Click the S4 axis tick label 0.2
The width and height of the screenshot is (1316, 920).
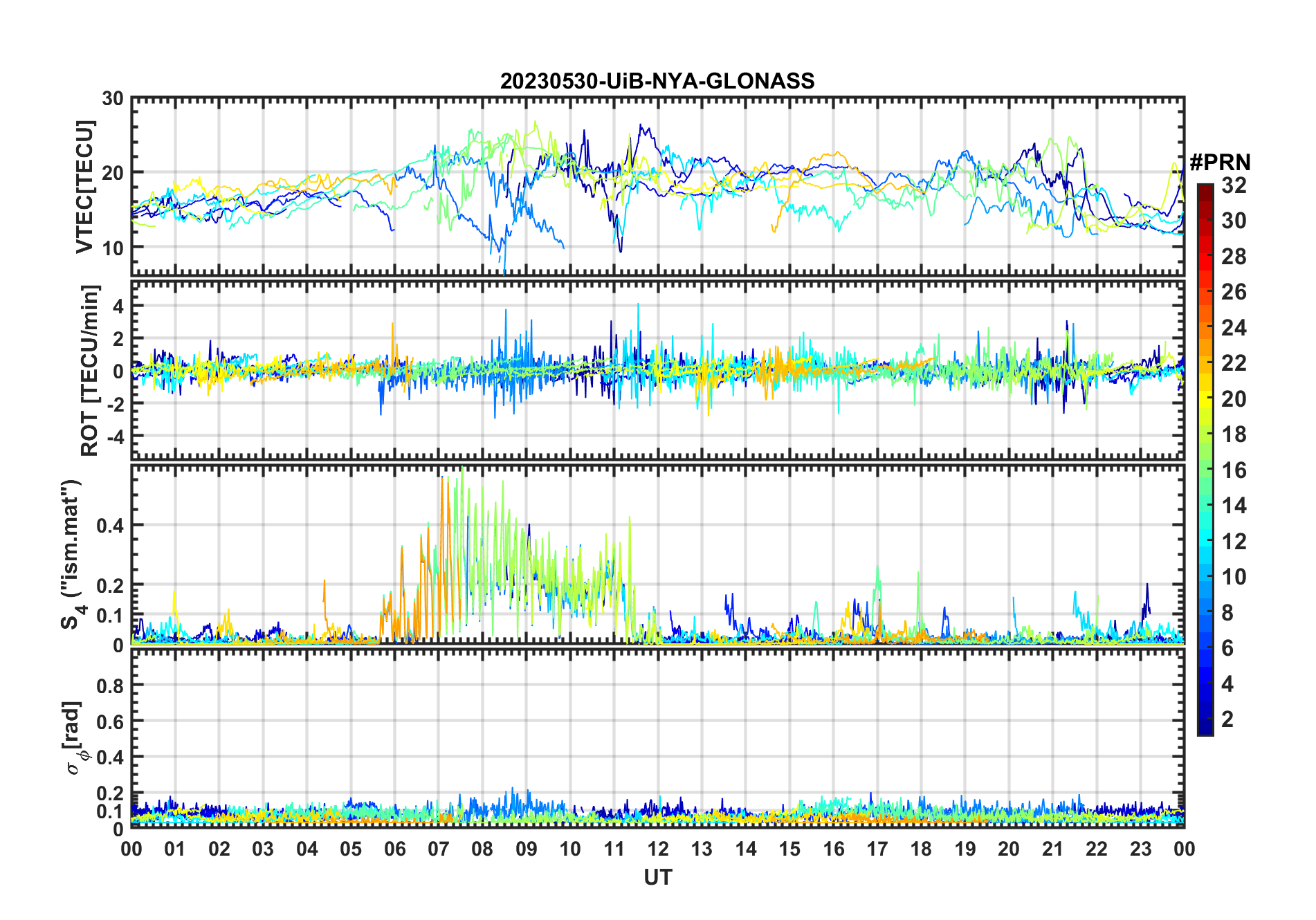tap(111, 585)
